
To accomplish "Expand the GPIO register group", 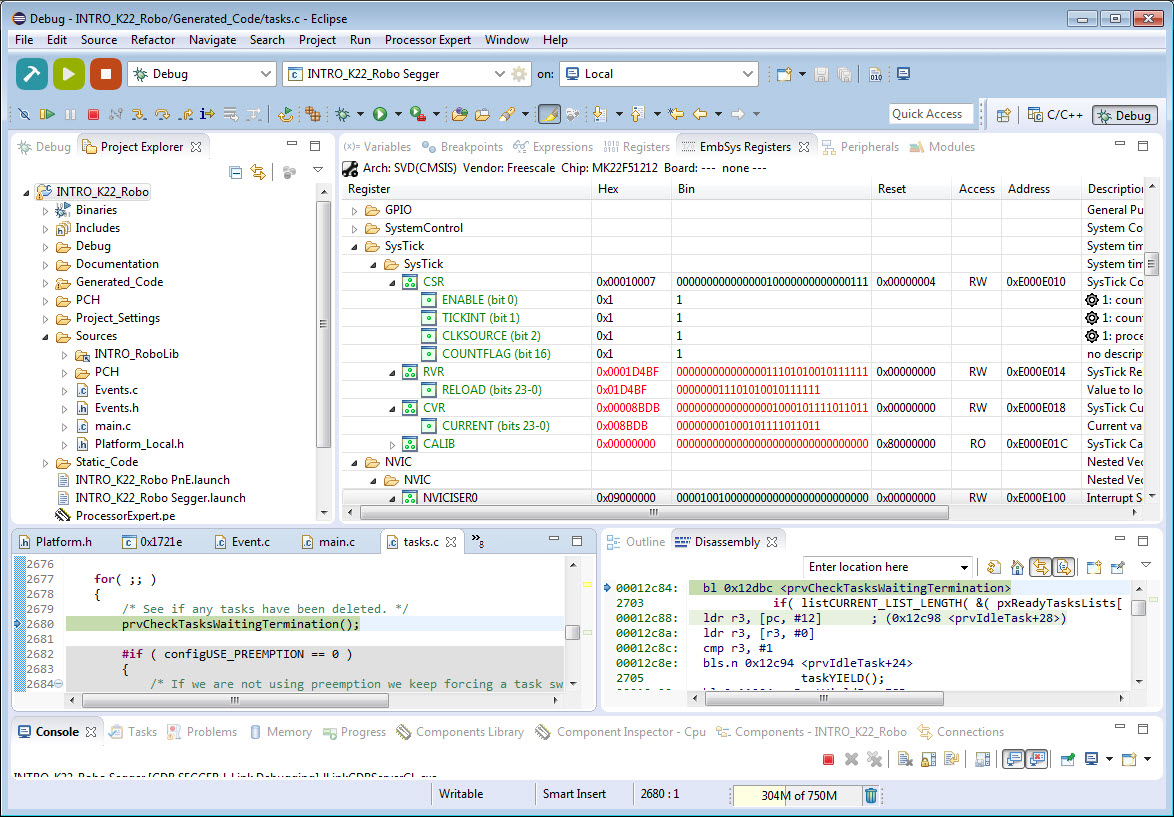I will coord(354,210).
